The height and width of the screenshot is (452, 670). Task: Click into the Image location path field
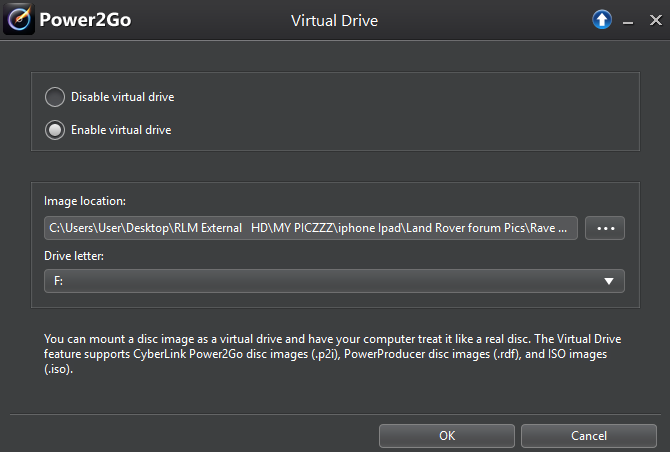tap(311, 228)
